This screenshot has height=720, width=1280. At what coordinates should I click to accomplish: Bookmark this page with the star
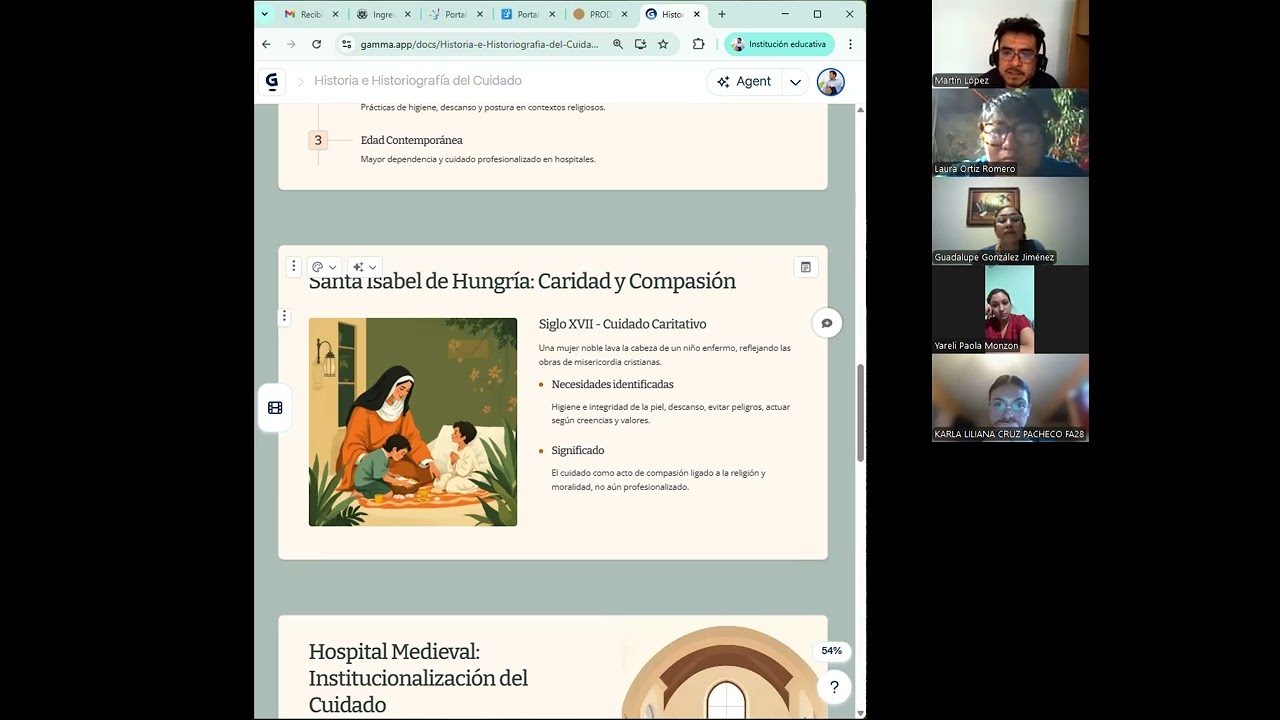(x=663, y=44)
